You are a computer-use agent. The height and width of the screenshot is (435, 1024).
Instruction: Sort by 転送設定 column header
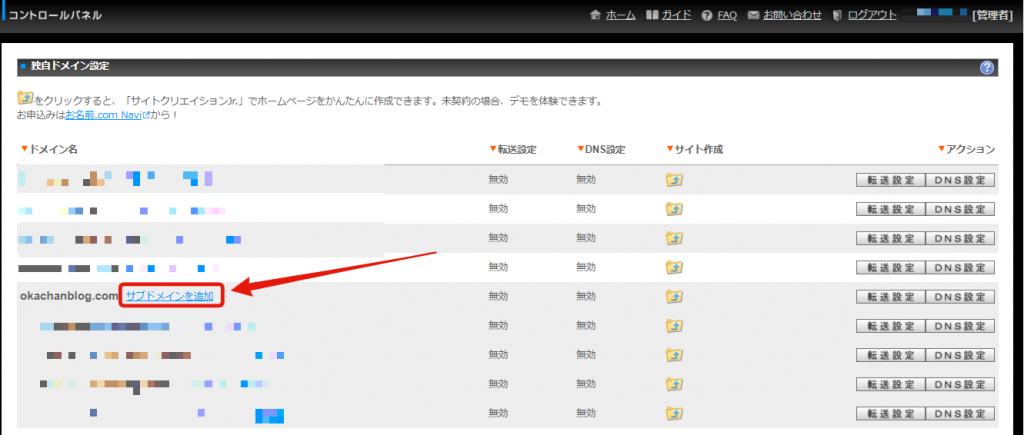(512, 150)
